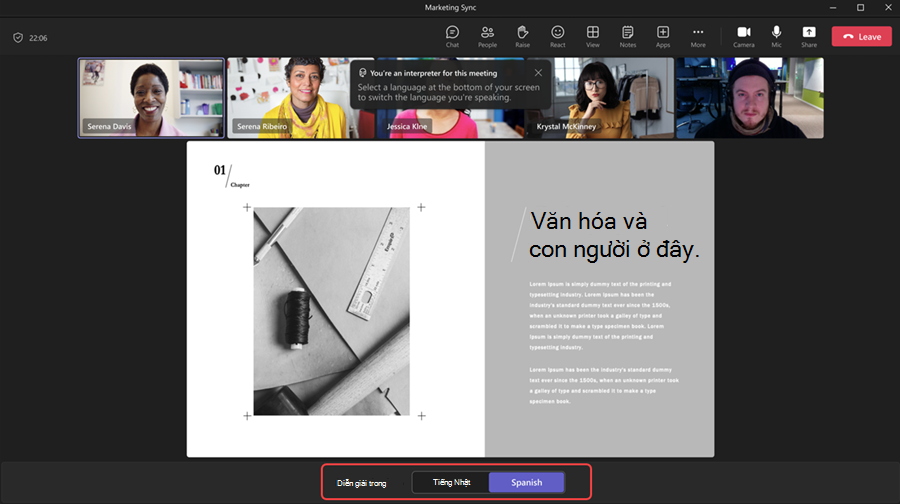Viewport: 900px width, 504px height.
Task: Show the People list
Action: 487,36
